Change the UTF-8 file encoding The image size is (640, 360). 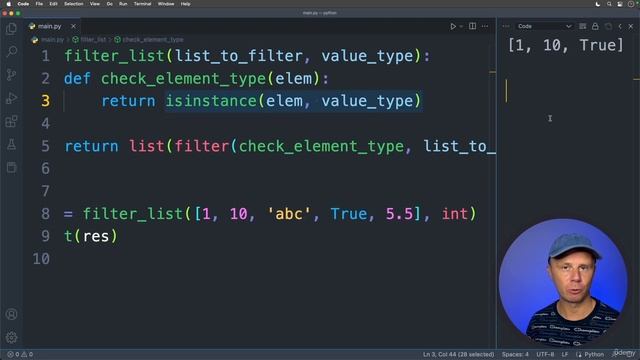coord(545,354)
